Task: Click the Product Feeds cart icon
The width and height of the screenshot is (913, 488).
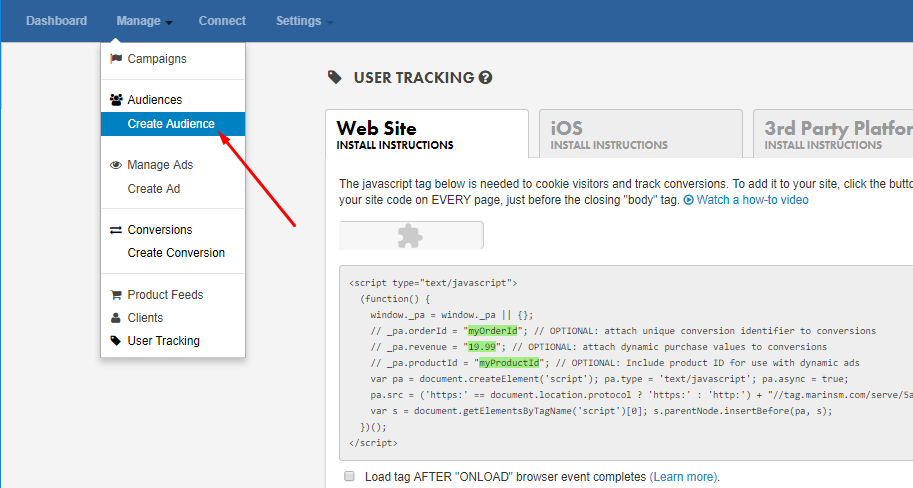Action: [x=116, y=295]
